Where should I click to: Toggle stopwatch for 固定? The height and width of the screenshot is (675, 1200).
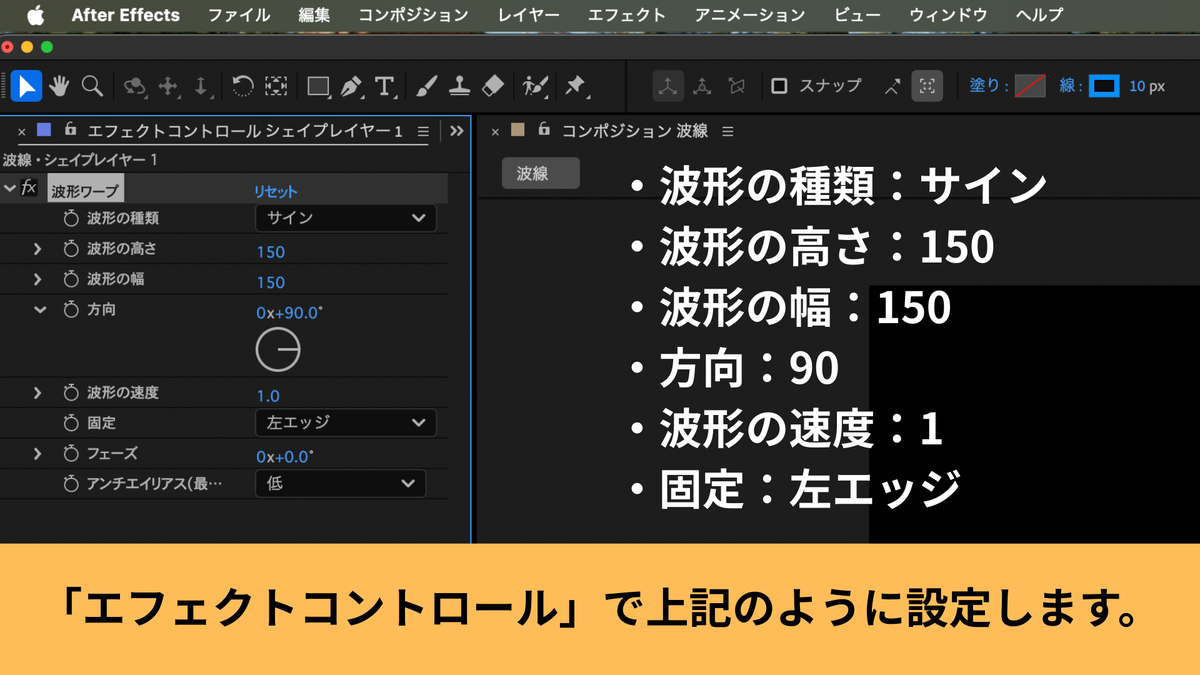point(71,423)
